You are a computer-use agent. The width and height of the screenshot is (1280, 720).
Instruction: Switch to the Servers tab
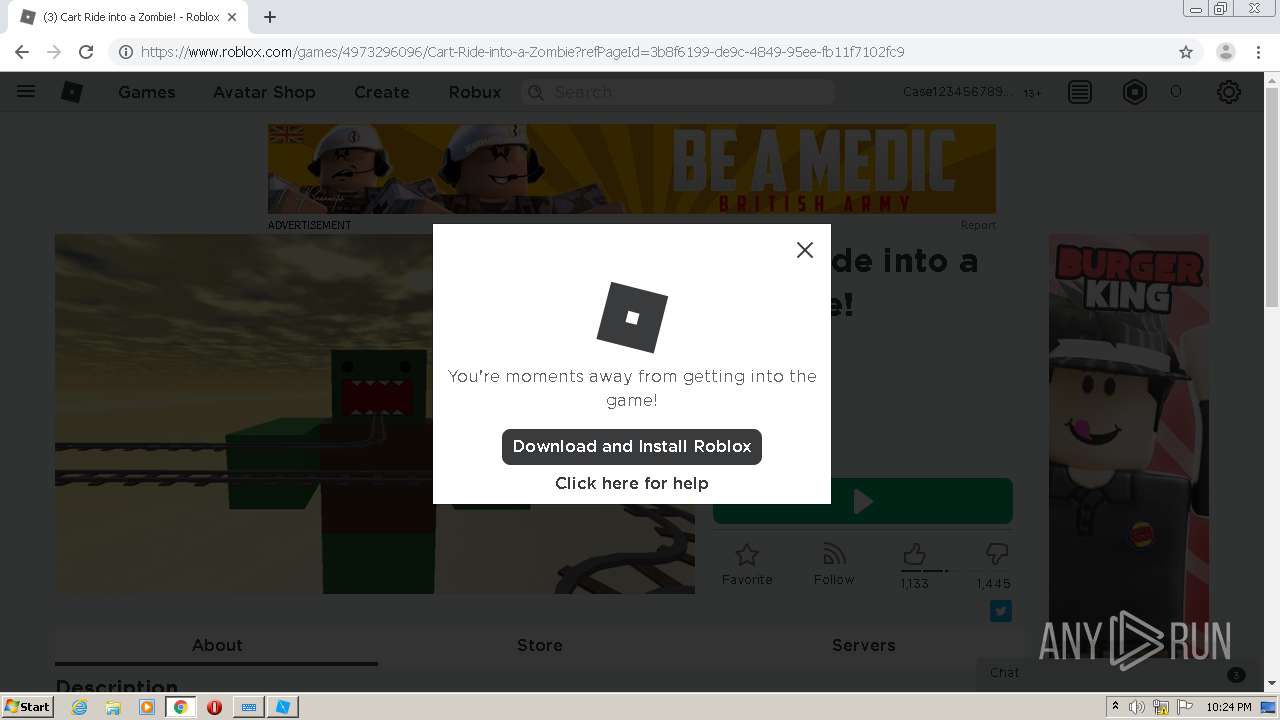(863, 645)
